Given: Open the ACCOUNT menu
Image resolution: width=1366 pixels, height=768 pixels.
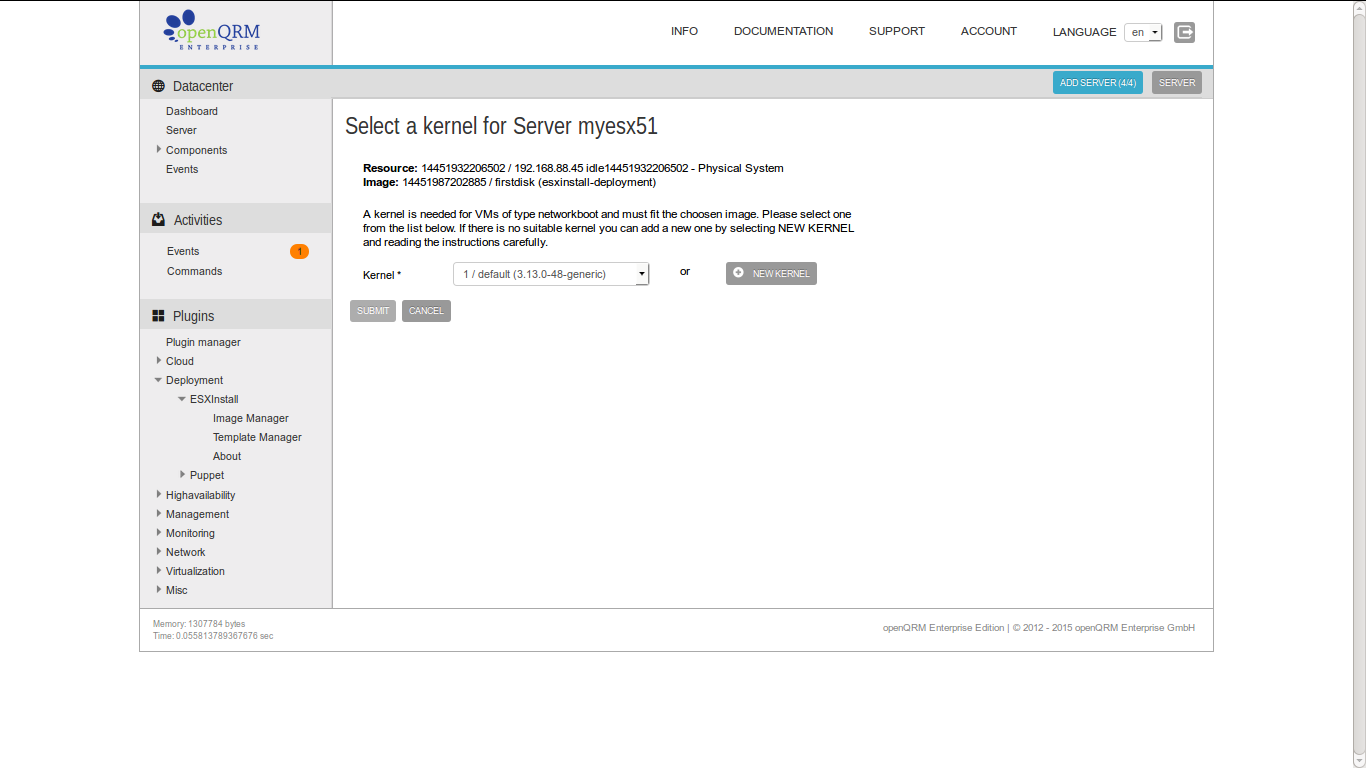Looking at the screenshot, I should point(989,31).
